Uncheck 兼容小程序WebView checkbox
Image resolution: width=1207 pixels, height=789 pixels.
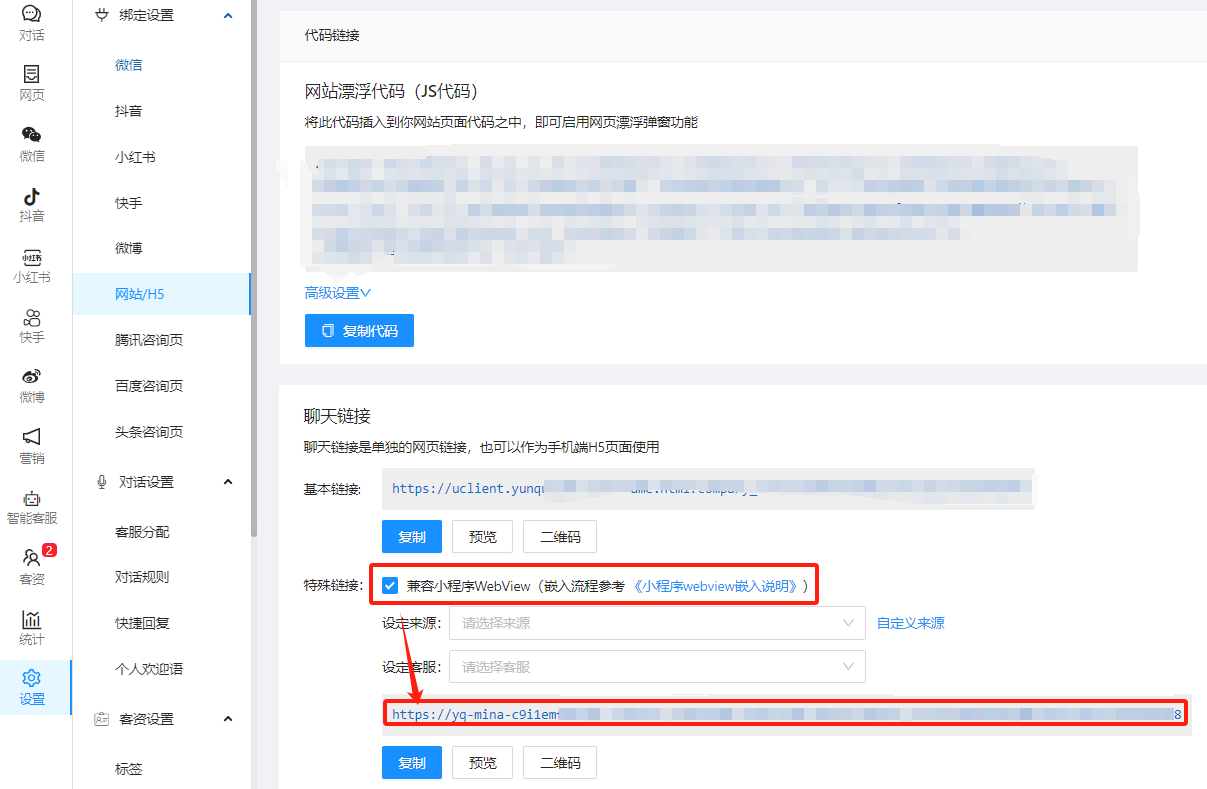pos(390,584)
